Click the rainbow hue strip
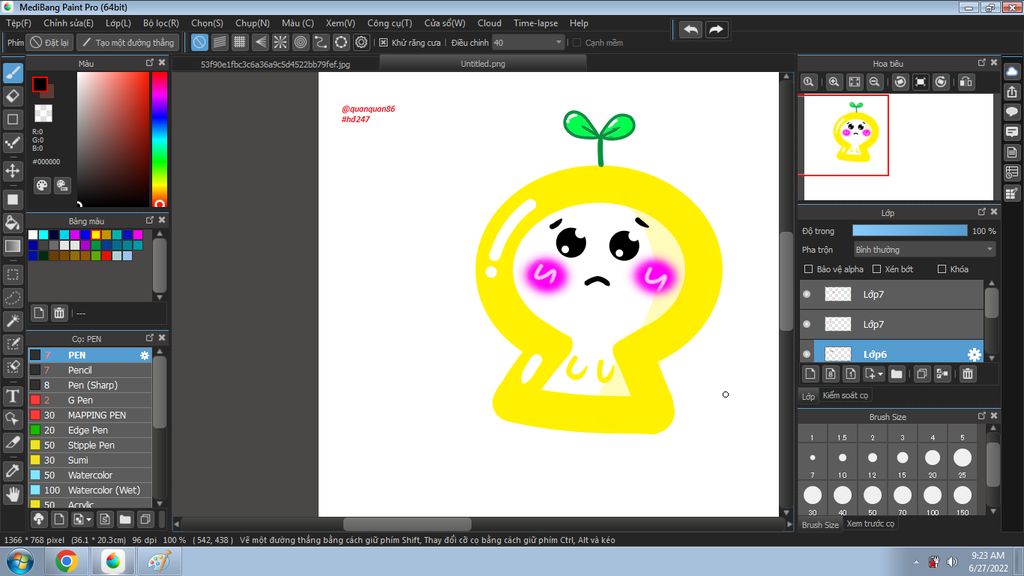 (159, 139)
